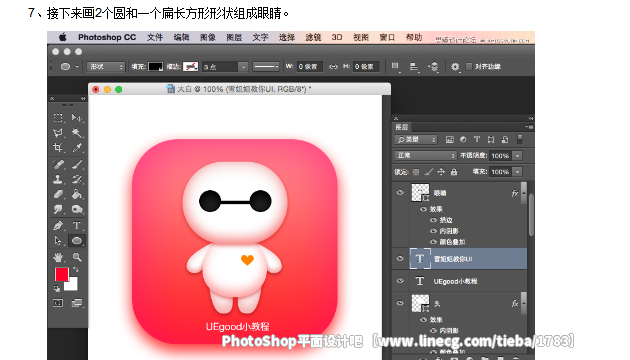Open the 正常 blend mode dropdown
Viewport: 630px width, 360px height.
click(425, 155)
